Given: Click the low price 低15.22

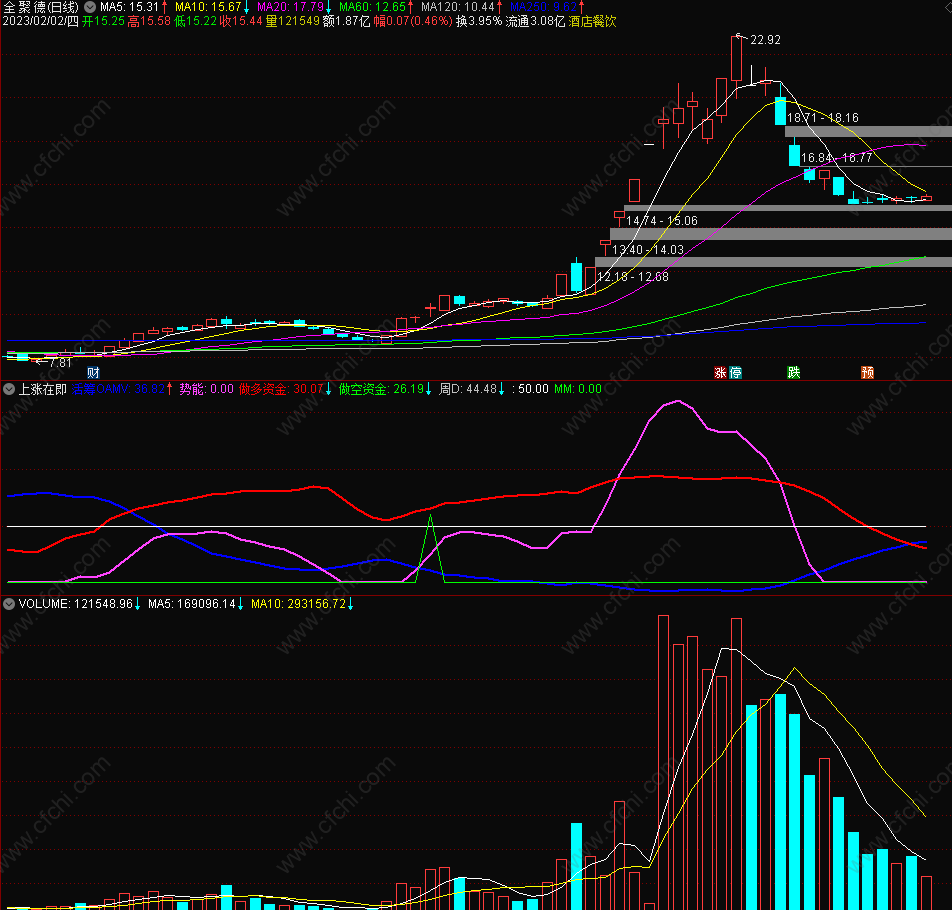Looking at the screenshot, I should click(196, 22).
